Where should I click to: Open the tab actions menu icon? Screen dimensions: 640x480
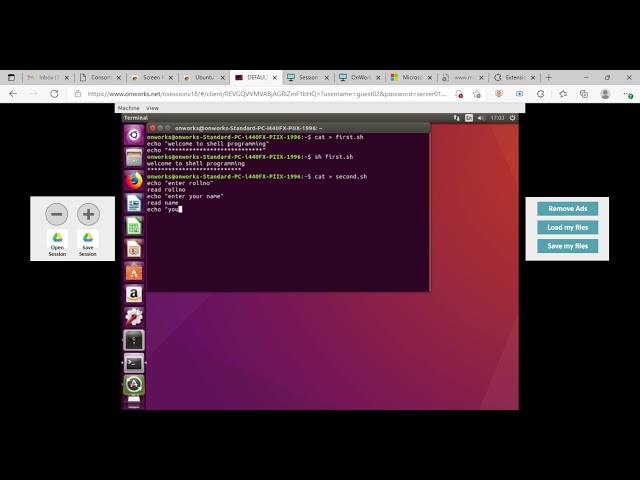click(x=11, y=77)
